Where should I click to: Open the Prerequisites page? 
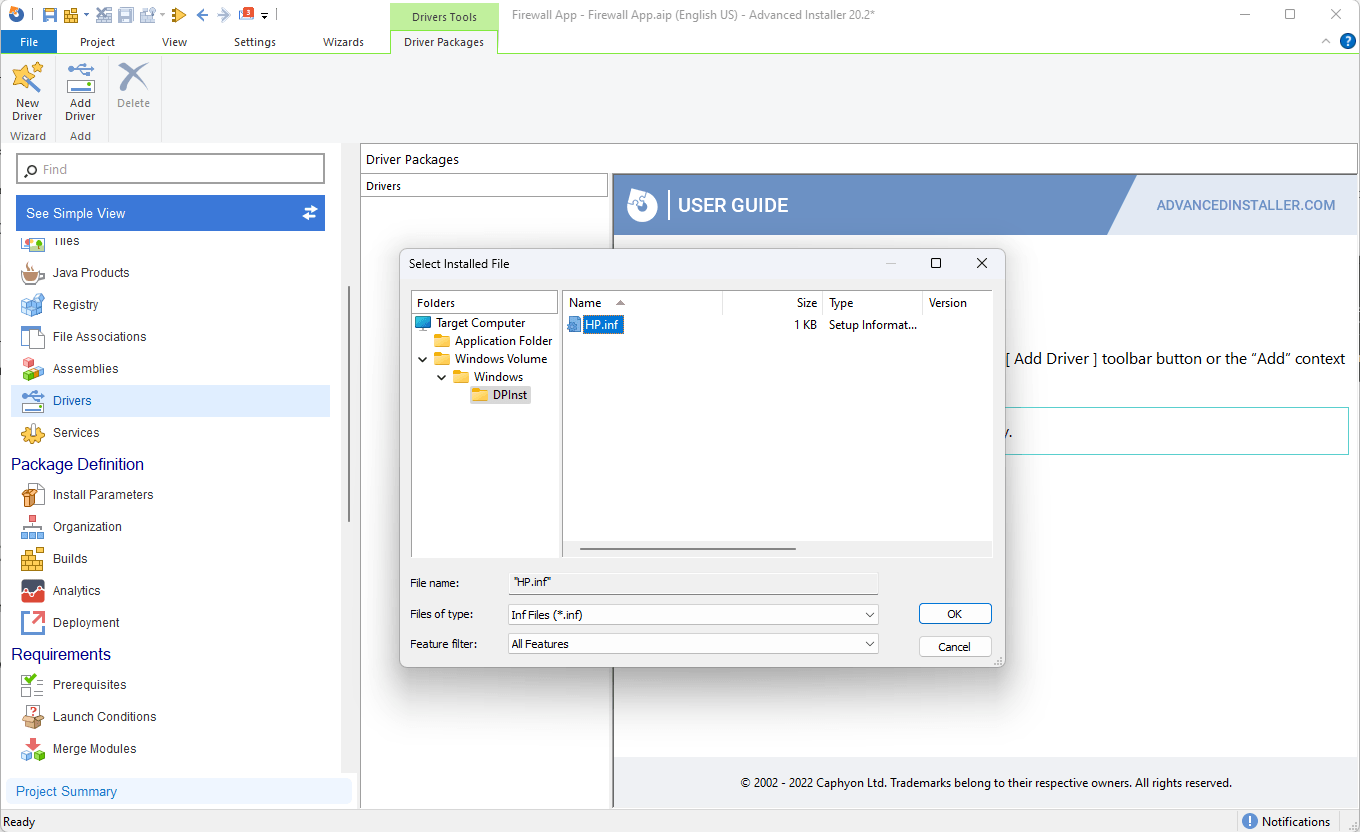click(89, 685)
